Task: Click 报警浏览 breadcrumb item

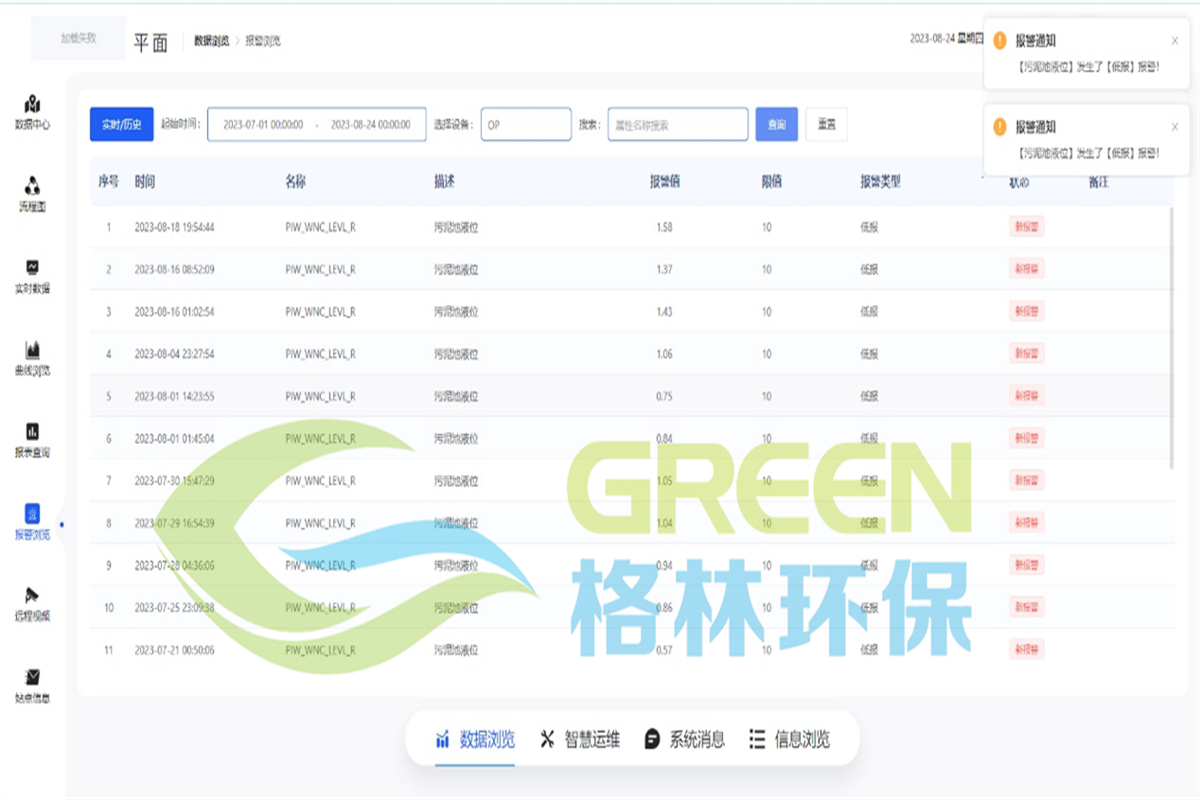Action: pyautogui.click(x=263, y=41)
